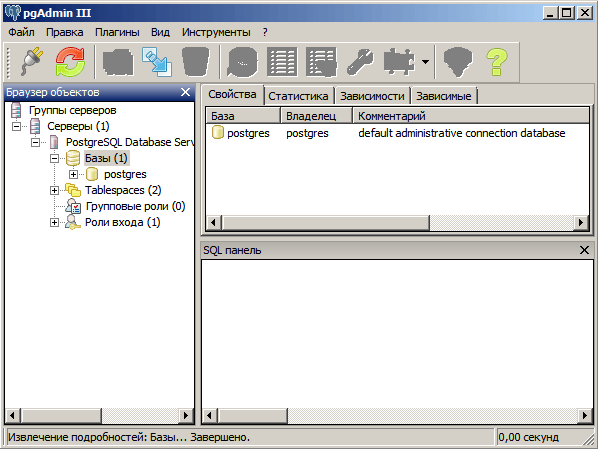The image size is (598, 449).
Task: Click the SQL query tool icon
Action: (x=242, y=62)
